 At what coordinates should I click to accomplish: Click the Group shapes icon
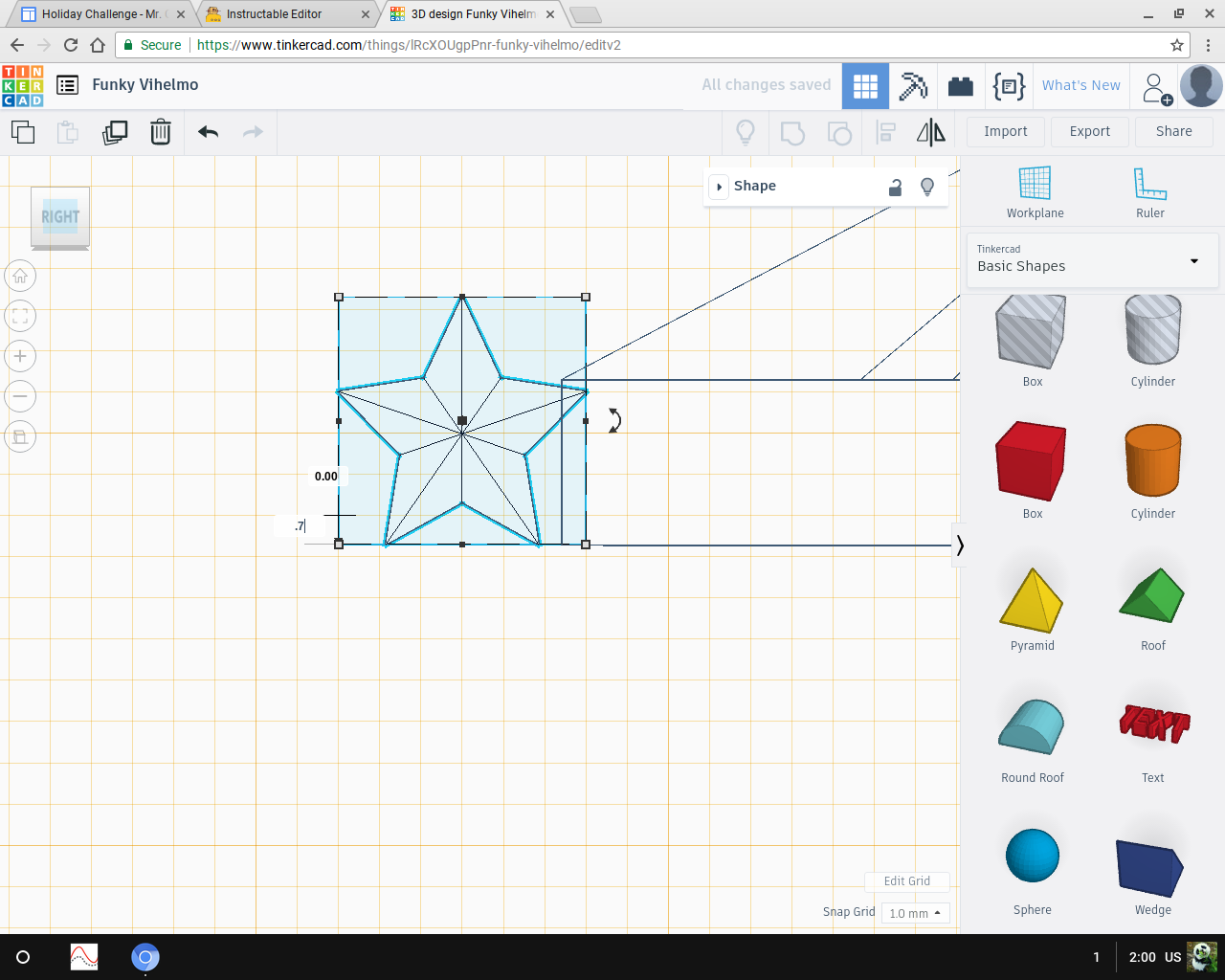[792, 132]
